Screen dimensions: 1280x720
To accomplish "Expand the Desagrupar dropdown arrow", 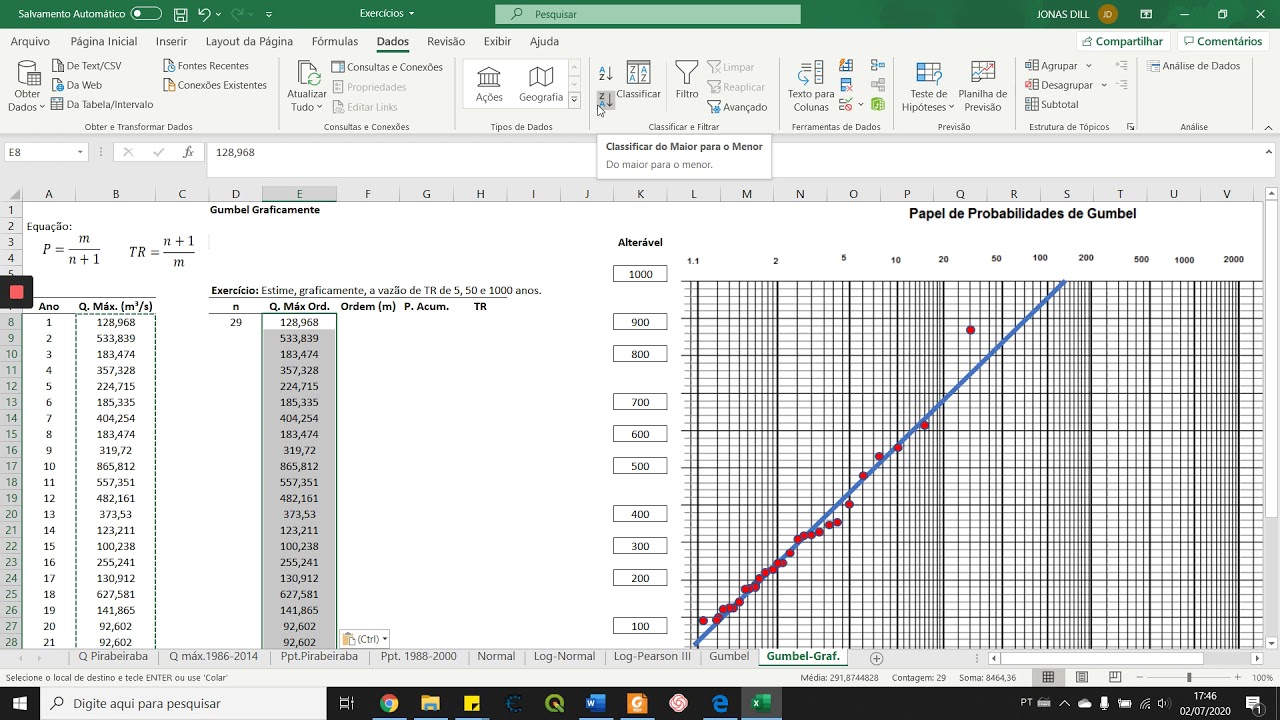I will 1104,85.
